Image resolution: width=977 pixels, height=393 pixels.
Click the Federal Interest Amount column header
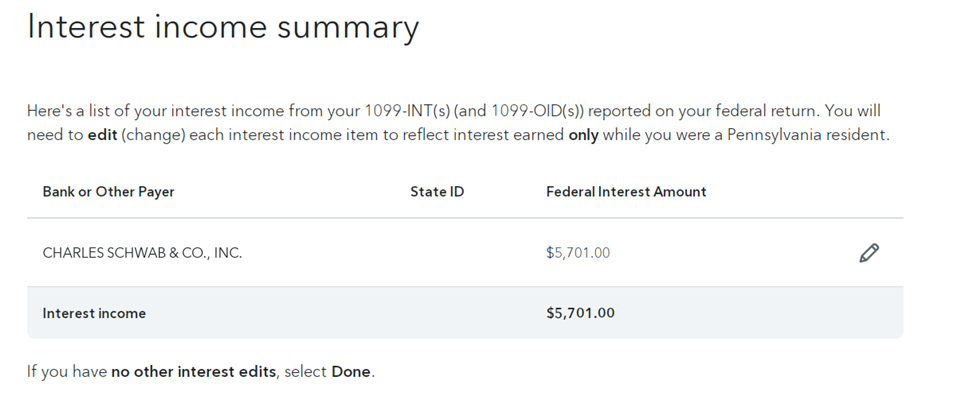point(626,192)
